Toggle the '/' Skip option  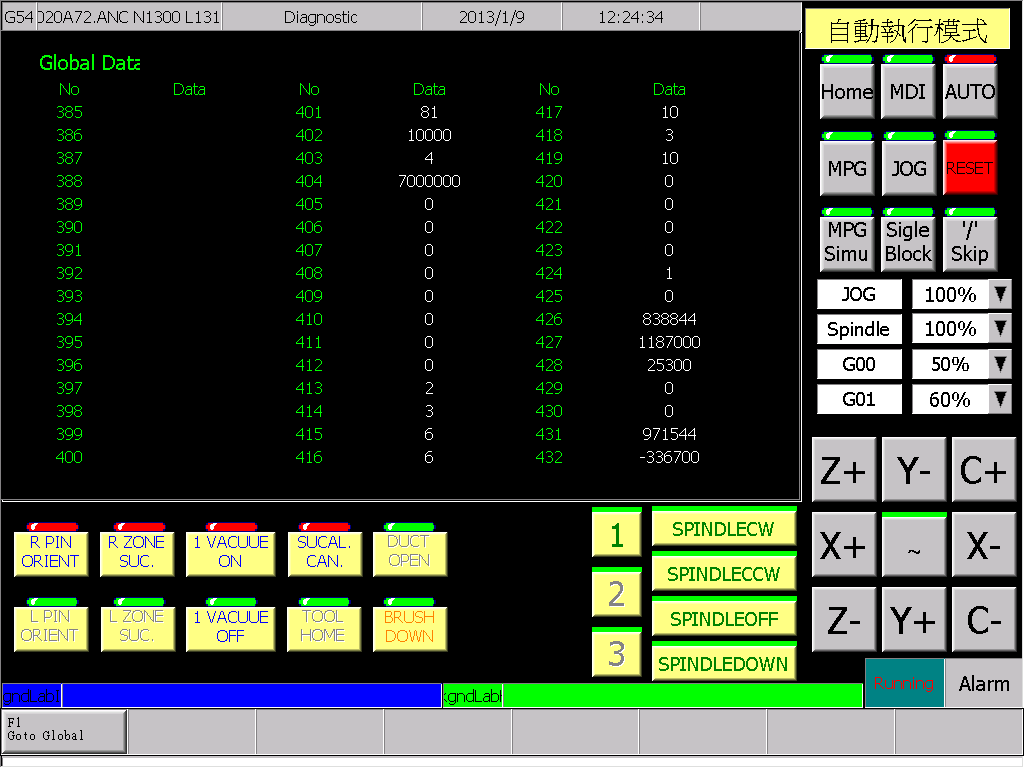(970, 240)
